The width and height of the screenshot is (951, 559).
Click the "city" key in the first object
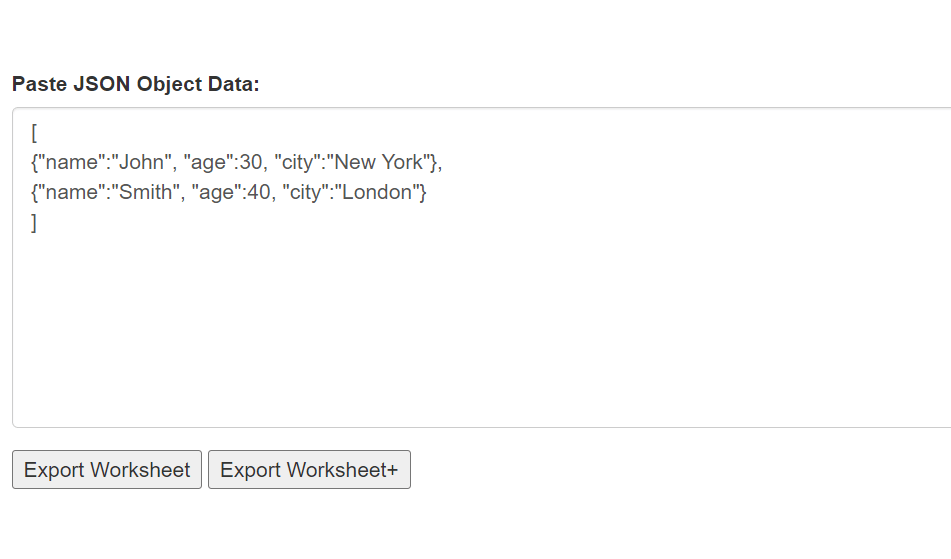pyautogui.click(x=297, y=162)
